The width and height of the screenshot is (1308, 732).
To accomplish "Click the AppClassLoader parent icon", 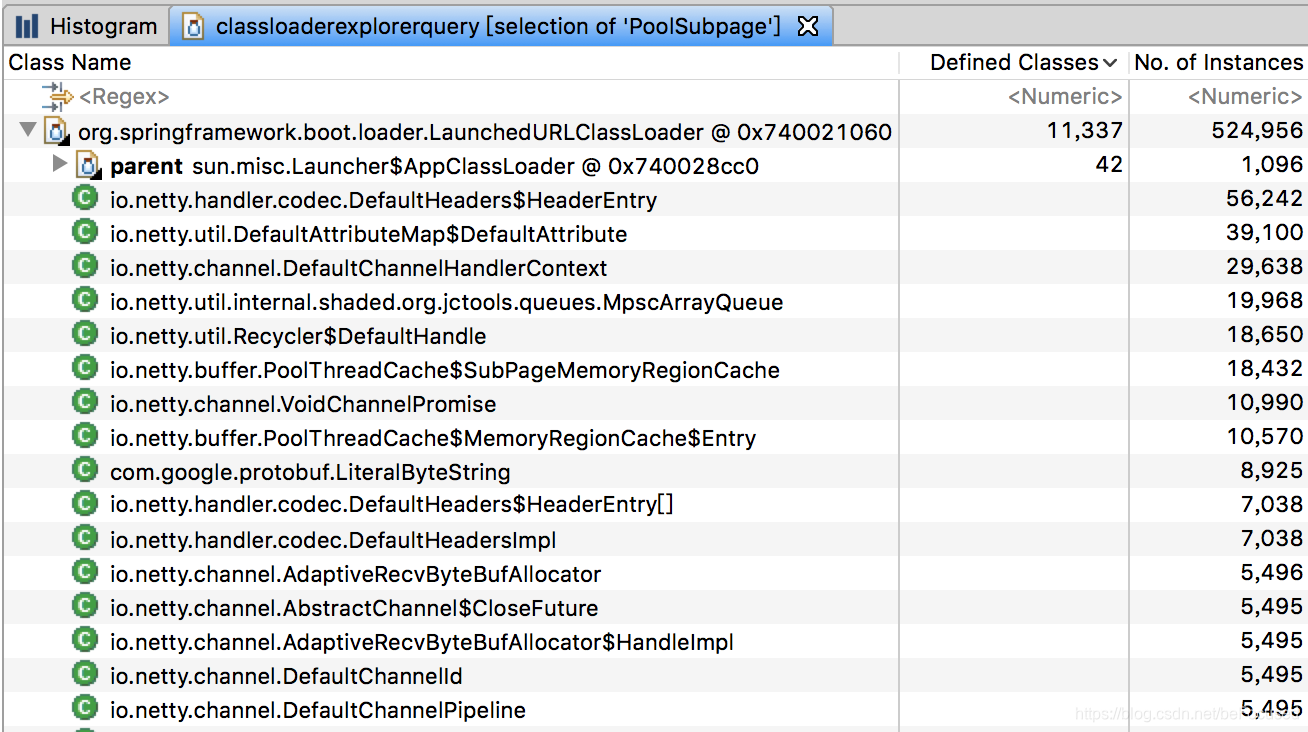I will click(90, 165).
